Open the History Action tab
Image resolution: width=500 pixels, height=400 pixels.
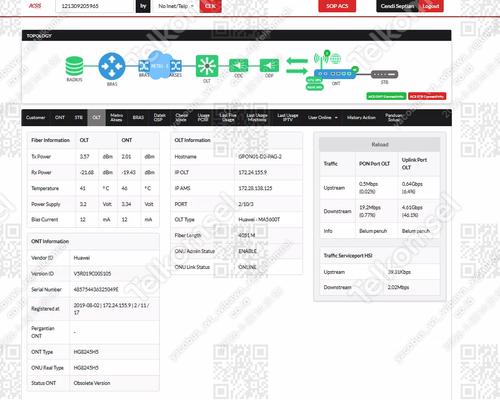pos(361,118)
